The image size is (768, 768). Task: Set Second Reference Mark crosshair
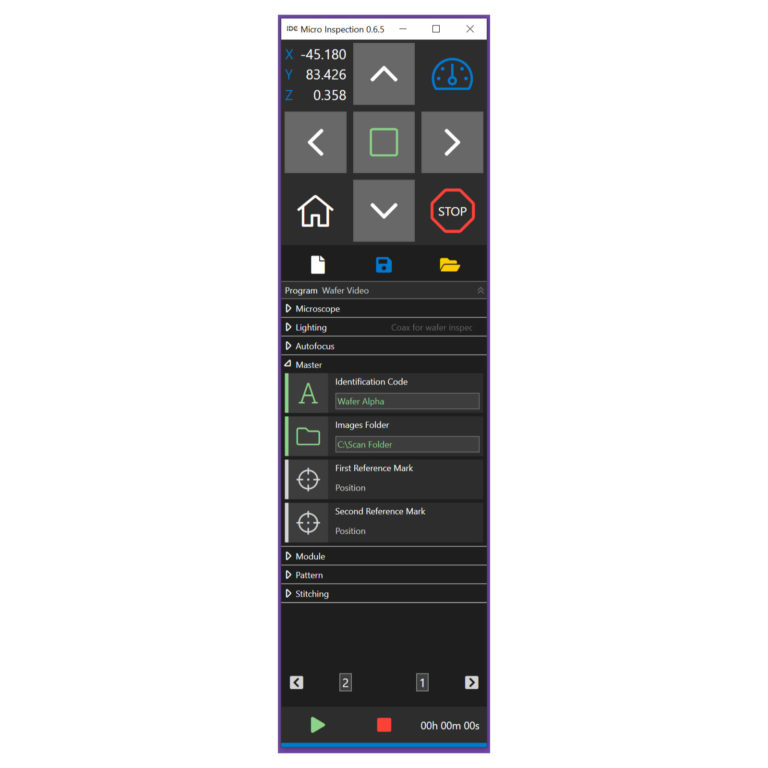[x=308, y=523]
